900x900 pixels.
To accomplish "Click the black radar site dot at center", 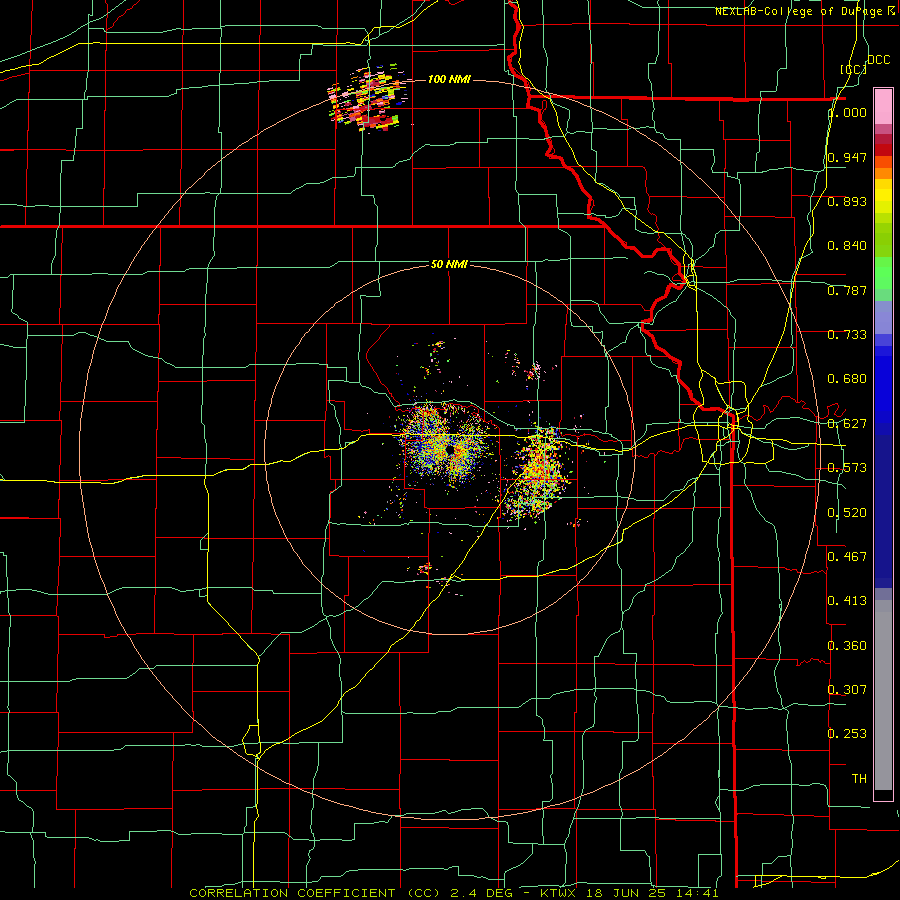I will [x=450, y=451].
